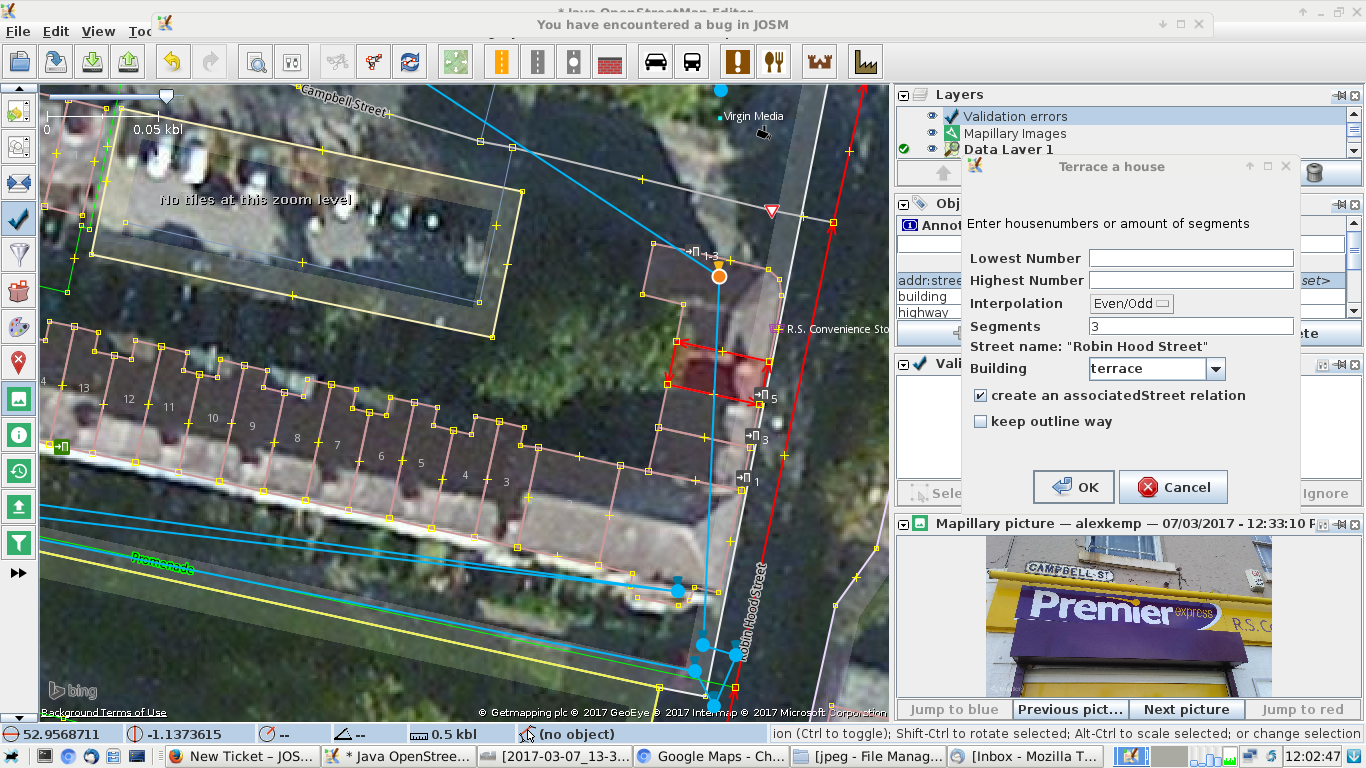Click the Upload data toolbar icon
The height and width of the screenshot is (768, 1366).
point(129,62)
